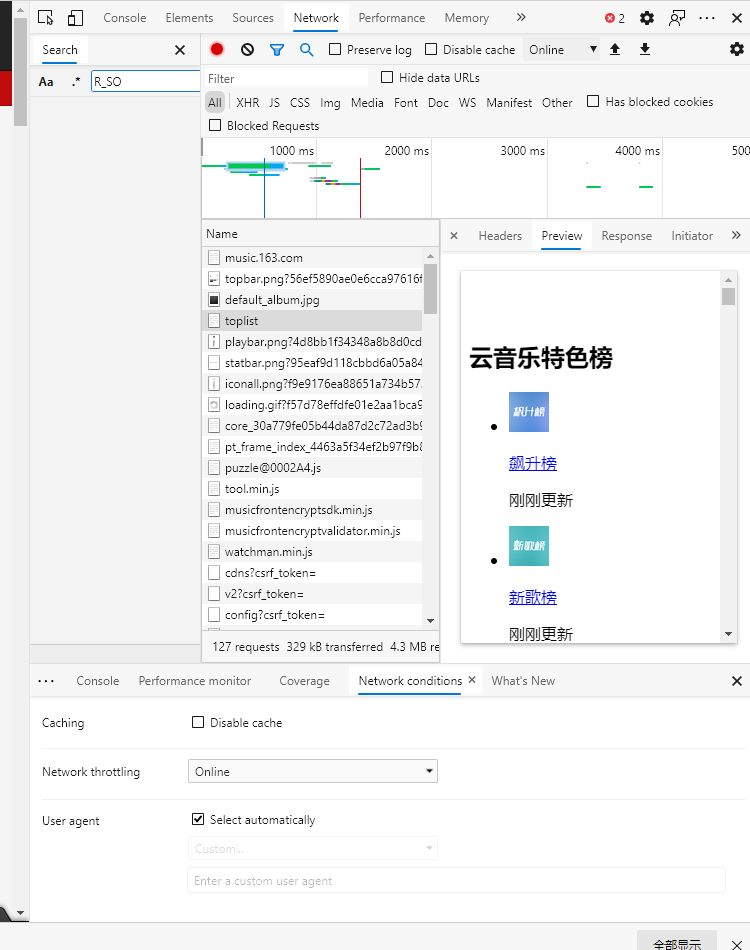Viewport: 750px width, 950px height.
Task: Click the 飙升榜 chart thumbnail image
Action: click(529, 412)
